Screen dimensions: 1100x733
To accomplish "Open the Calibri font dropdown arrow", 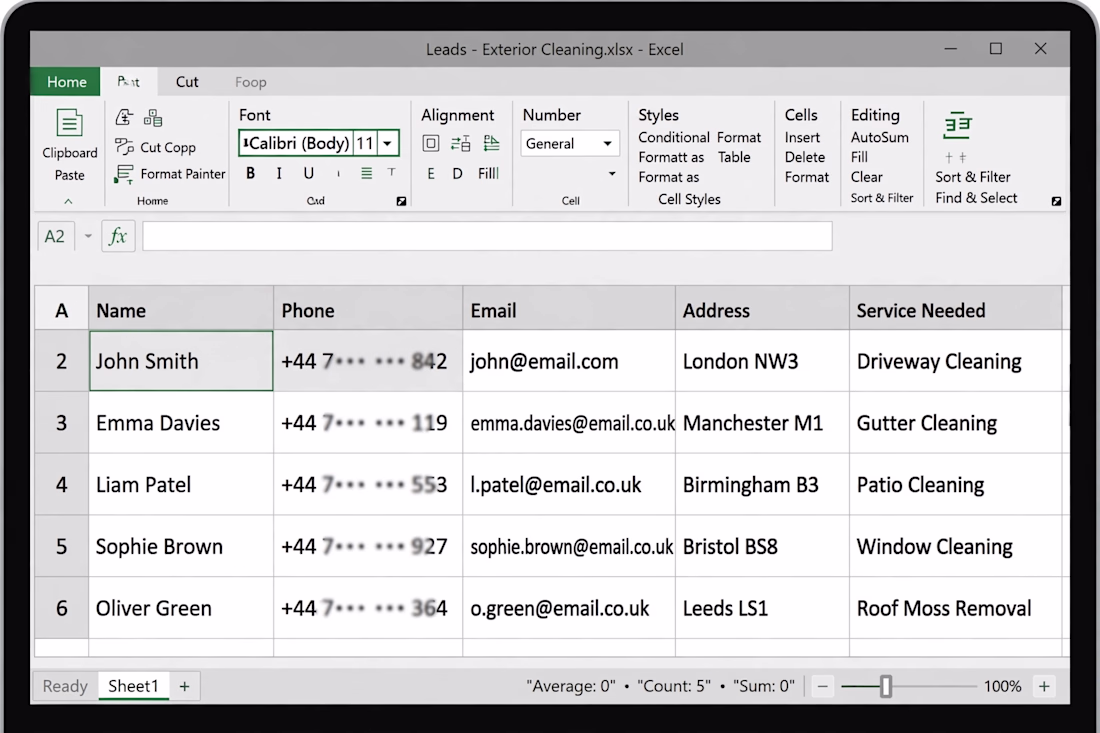I will pyautogui.click(x=387, y=144).
